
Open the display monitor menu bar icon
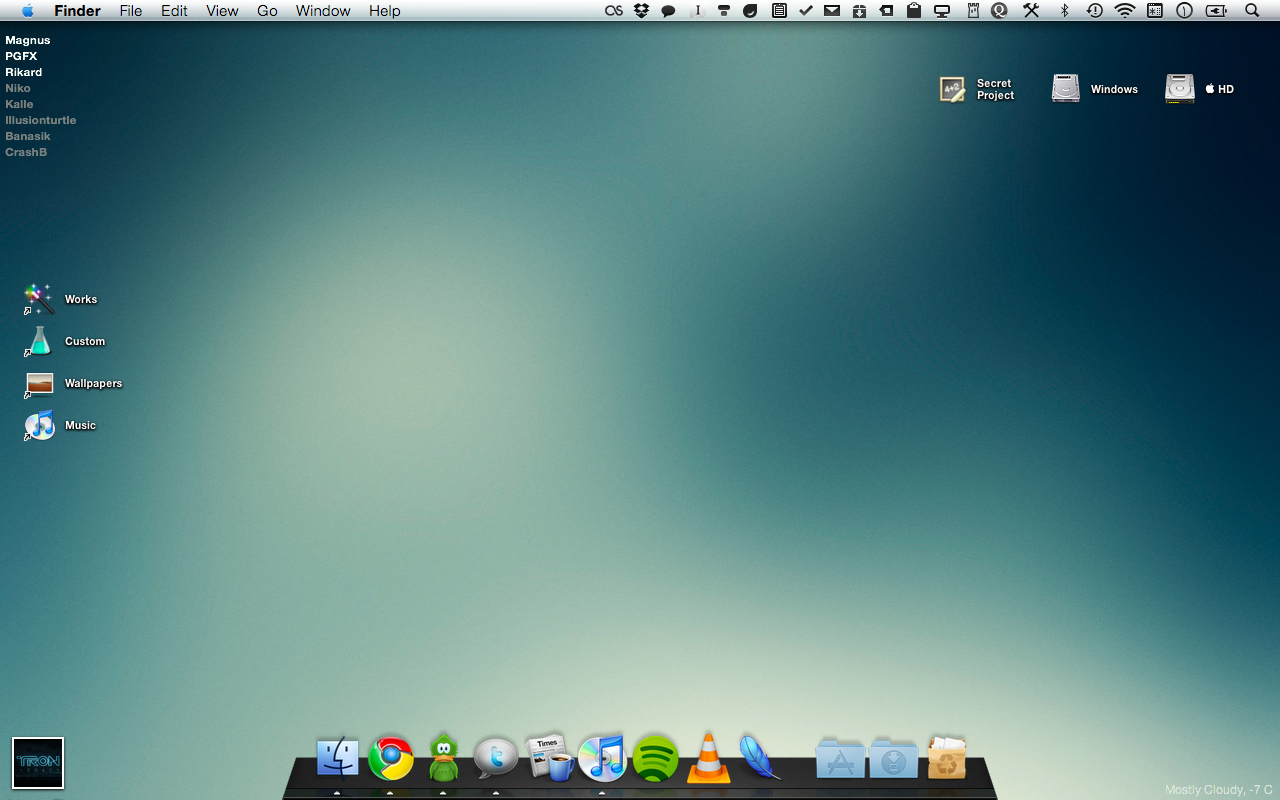[941, 11]
